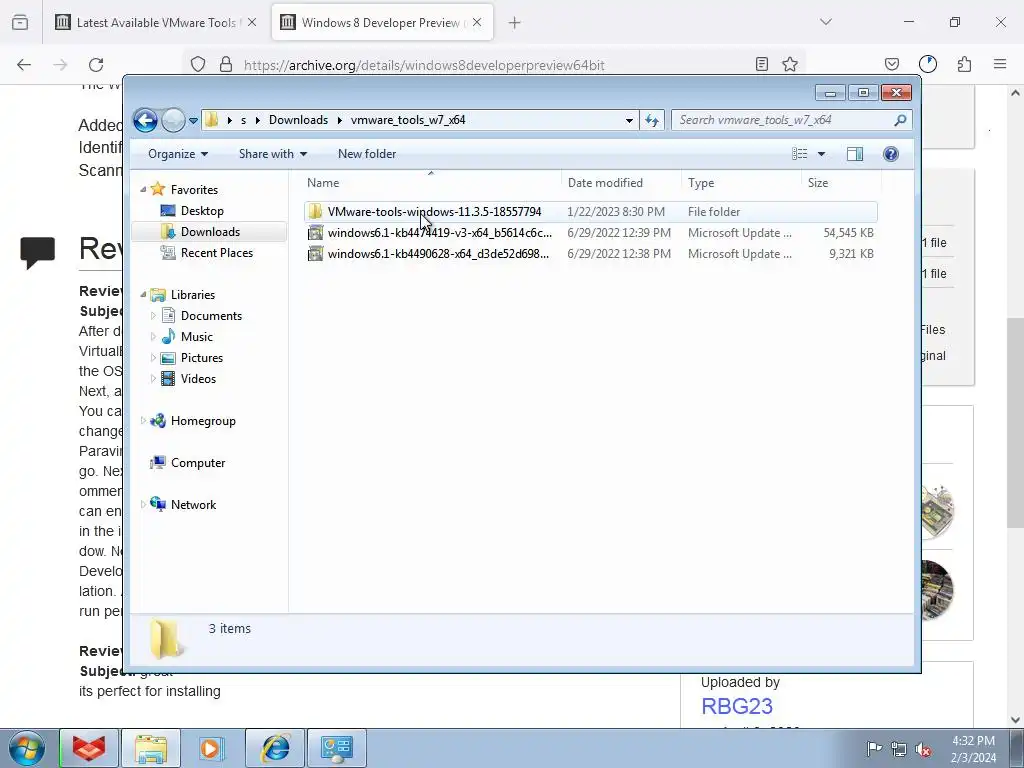Open tracking protection shield icon in URL bar

click(x=198, y=64)
